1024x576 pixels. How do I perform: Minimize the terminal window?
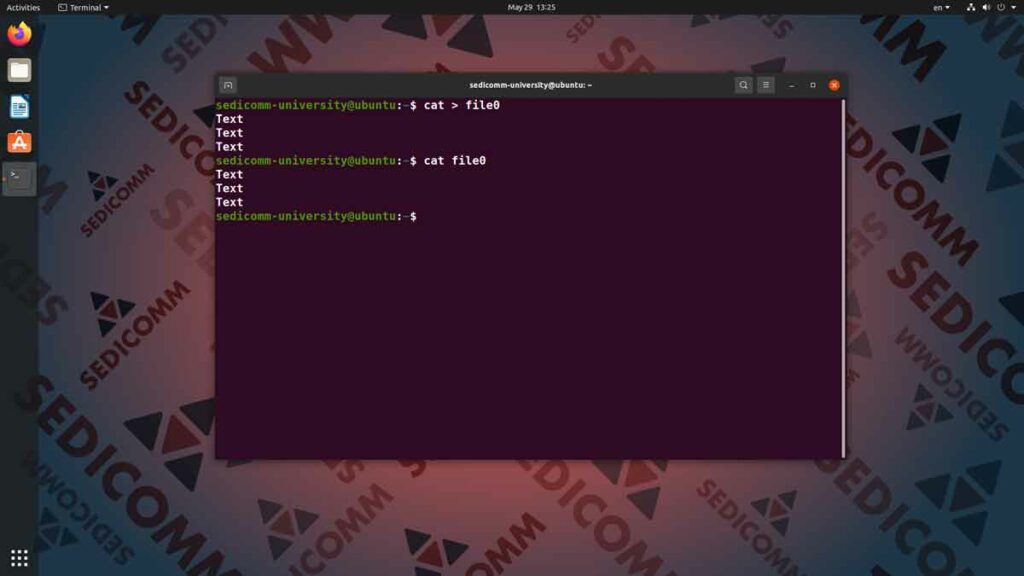click(x=792, y=85)
